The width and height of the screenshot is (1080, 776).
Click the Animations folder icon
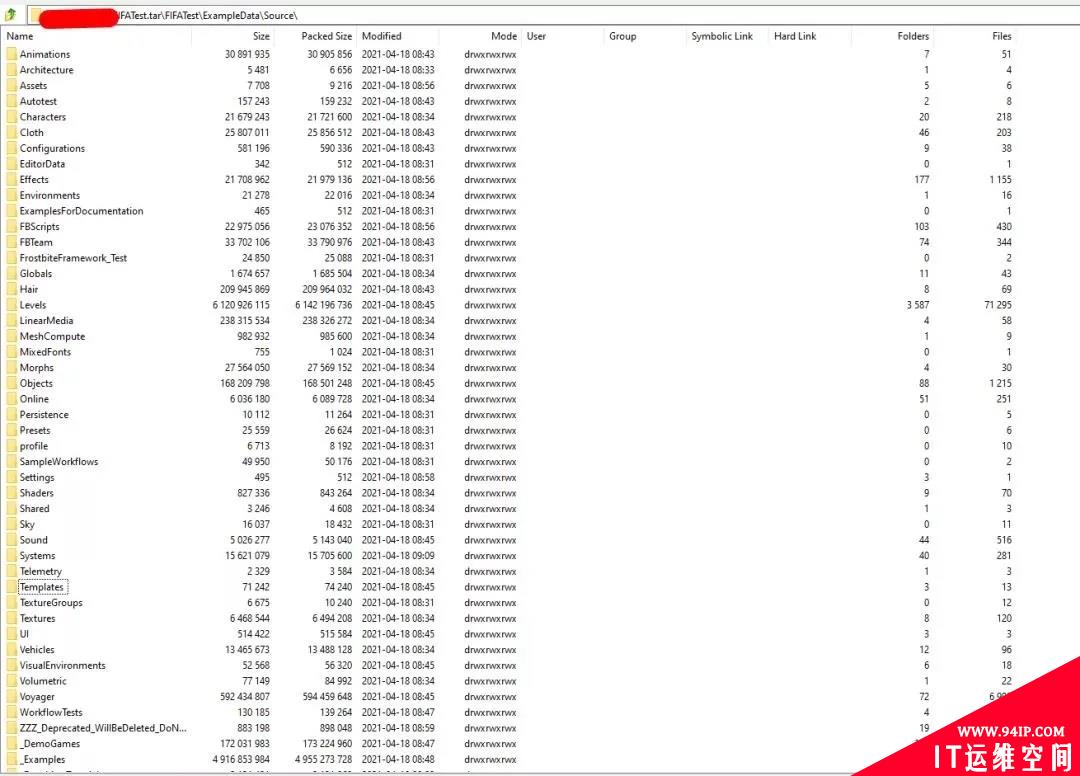[x=11, y=54]
